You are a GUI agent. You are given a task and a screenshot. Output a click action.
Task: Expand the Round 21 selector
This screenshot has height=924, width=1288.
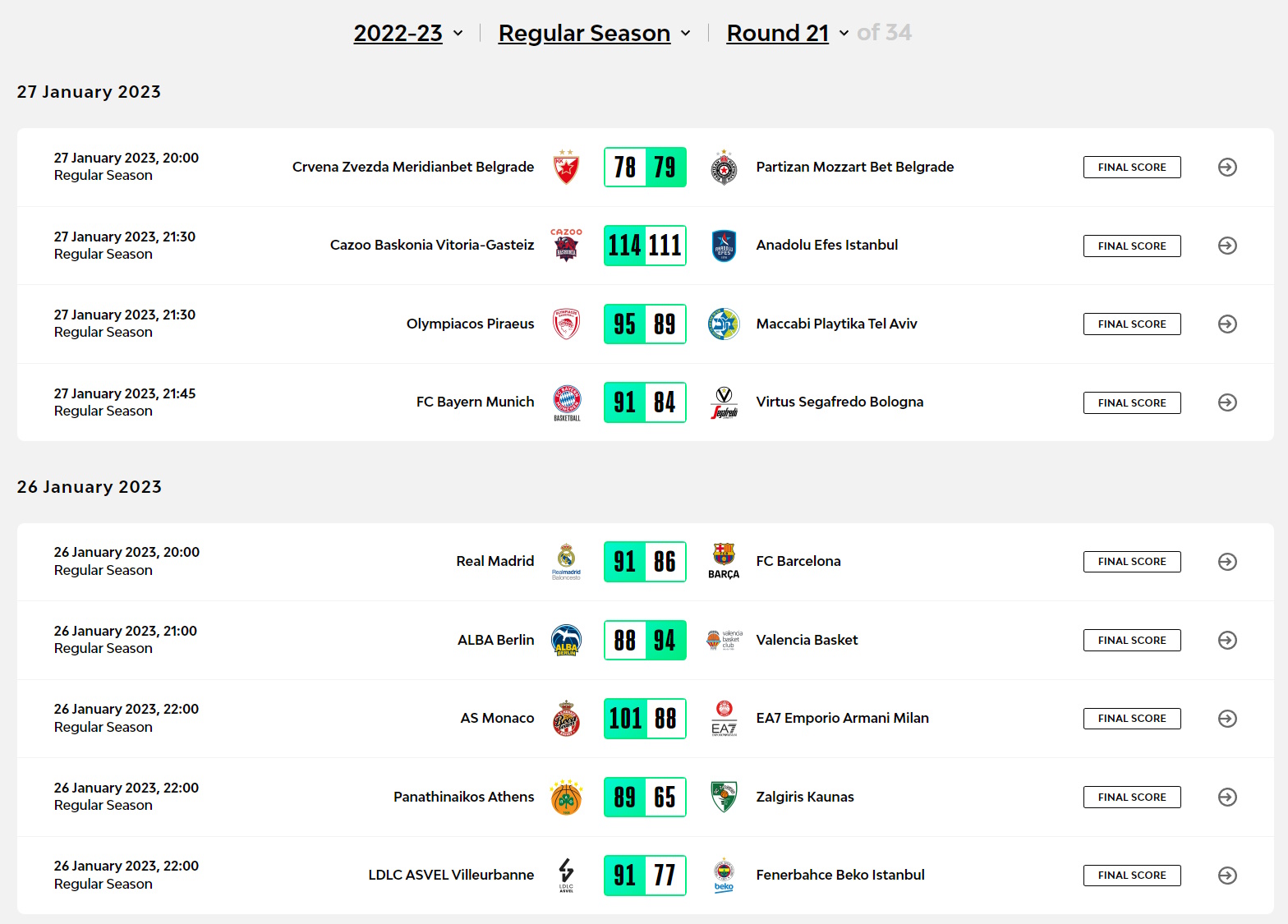click(787, 33)
